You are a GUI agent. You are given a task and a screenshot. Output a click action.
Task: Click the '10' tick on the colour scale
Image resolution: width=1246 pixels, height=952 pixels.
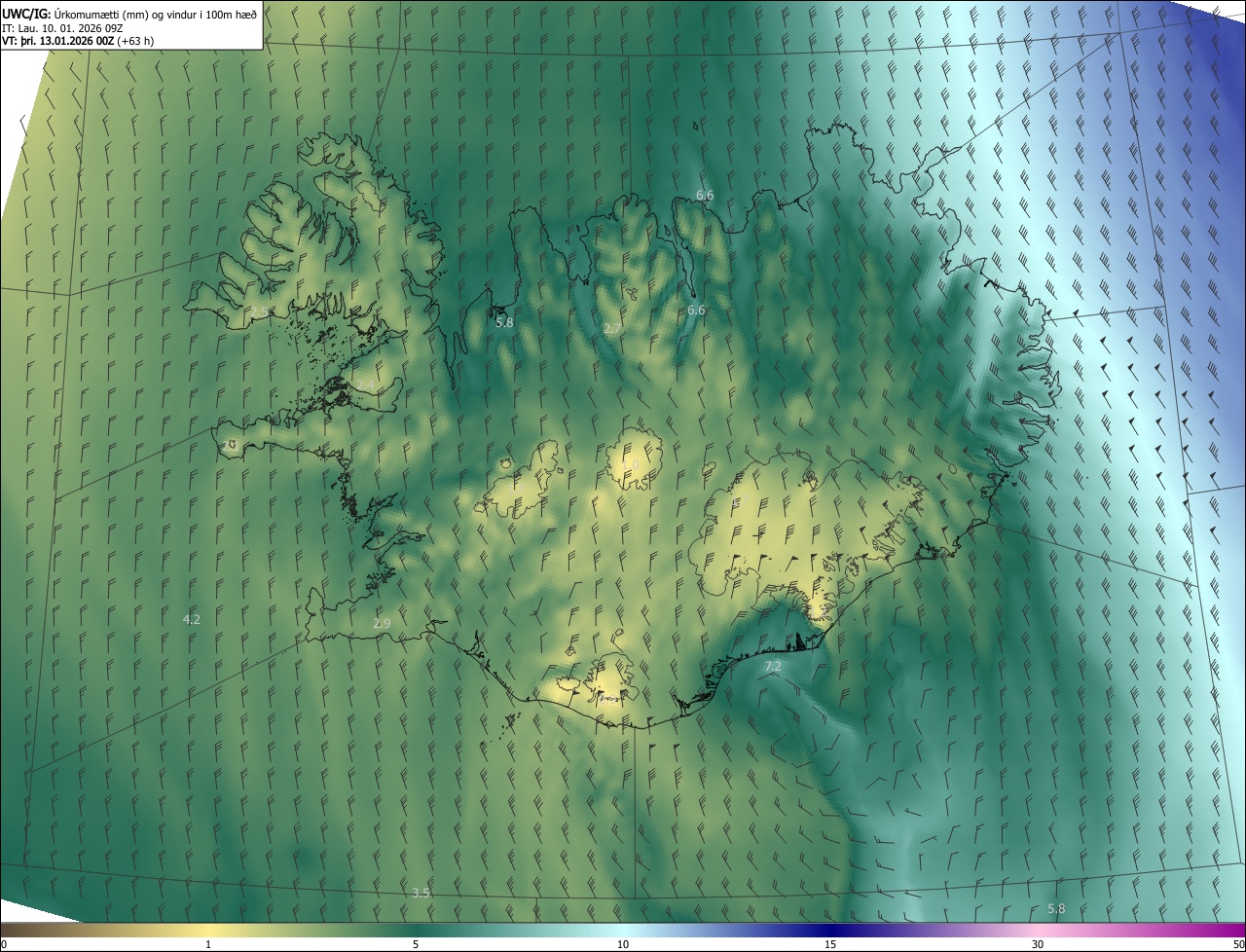point(623,945)
